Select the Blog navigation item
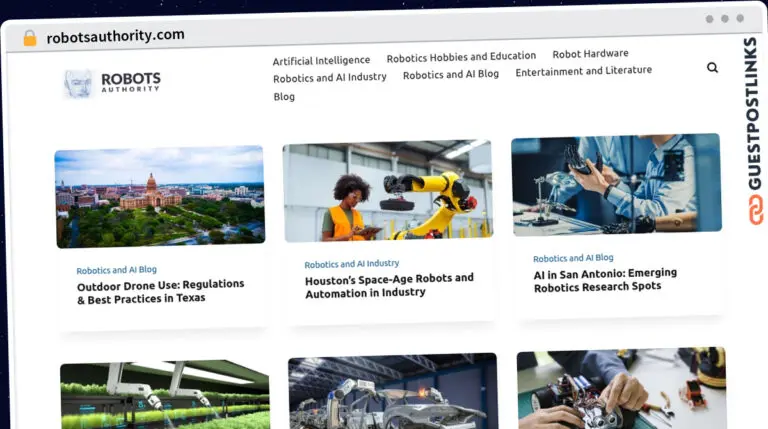 (x=284, y=96)
